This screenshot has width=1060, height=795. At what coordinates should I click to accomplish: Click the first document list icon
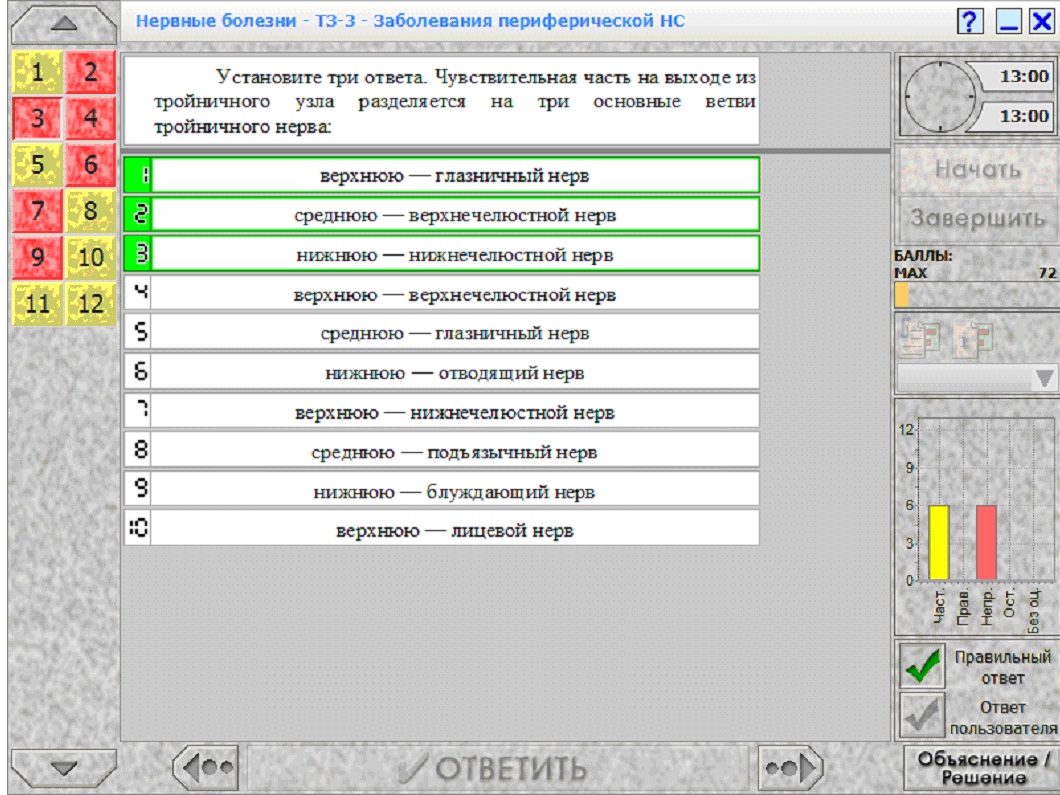920,337
